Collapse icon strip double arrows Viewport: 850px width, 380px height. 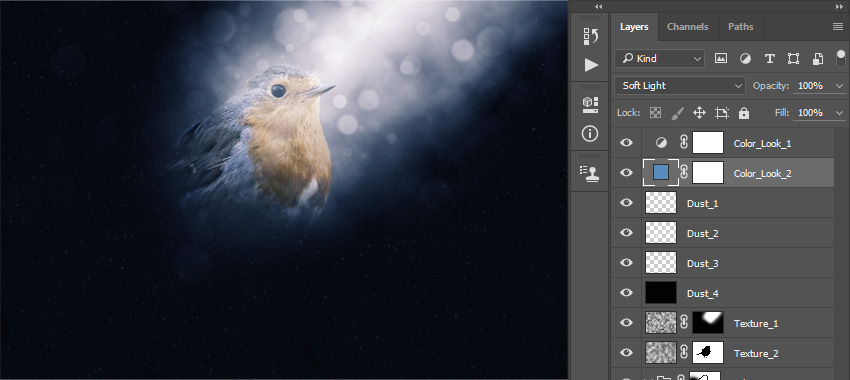pyautogui.click(x=598, y=7)
